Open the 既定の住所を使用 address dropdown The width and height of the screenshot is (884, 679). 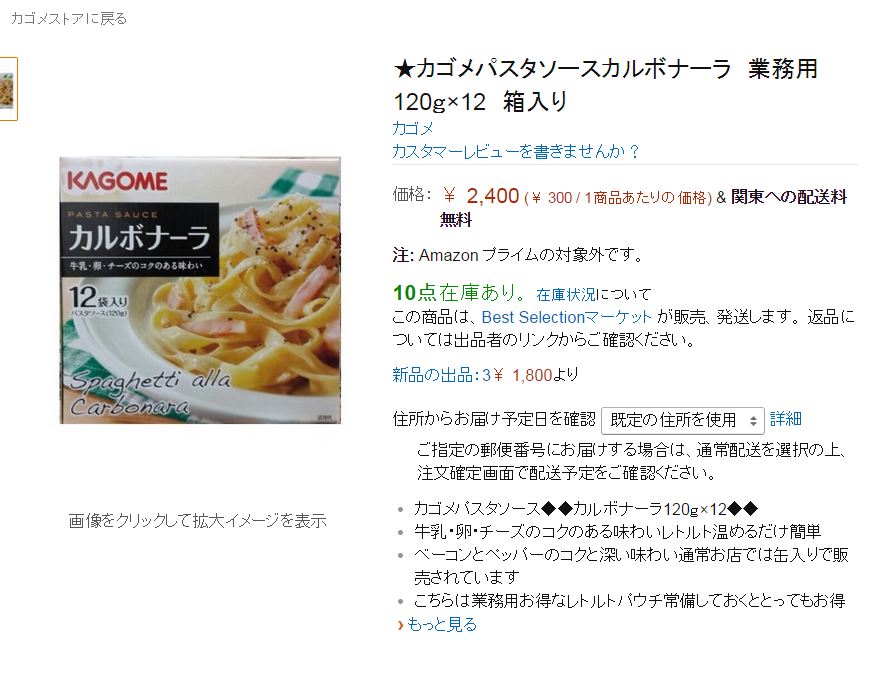pyautogui.click(x=683, y=420)
